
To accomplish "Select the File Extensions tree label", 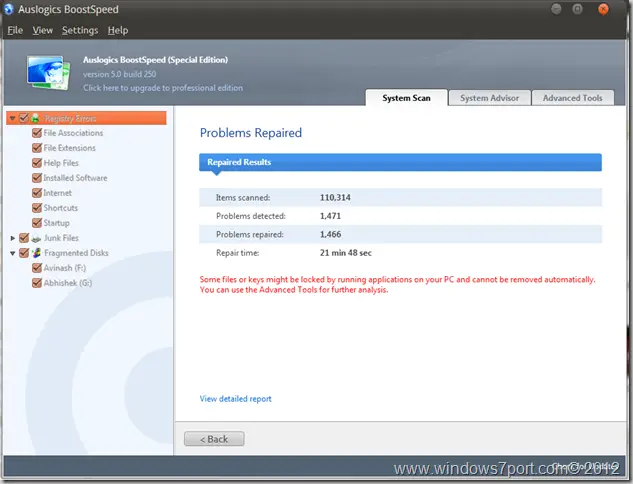I will pos(69,148).
